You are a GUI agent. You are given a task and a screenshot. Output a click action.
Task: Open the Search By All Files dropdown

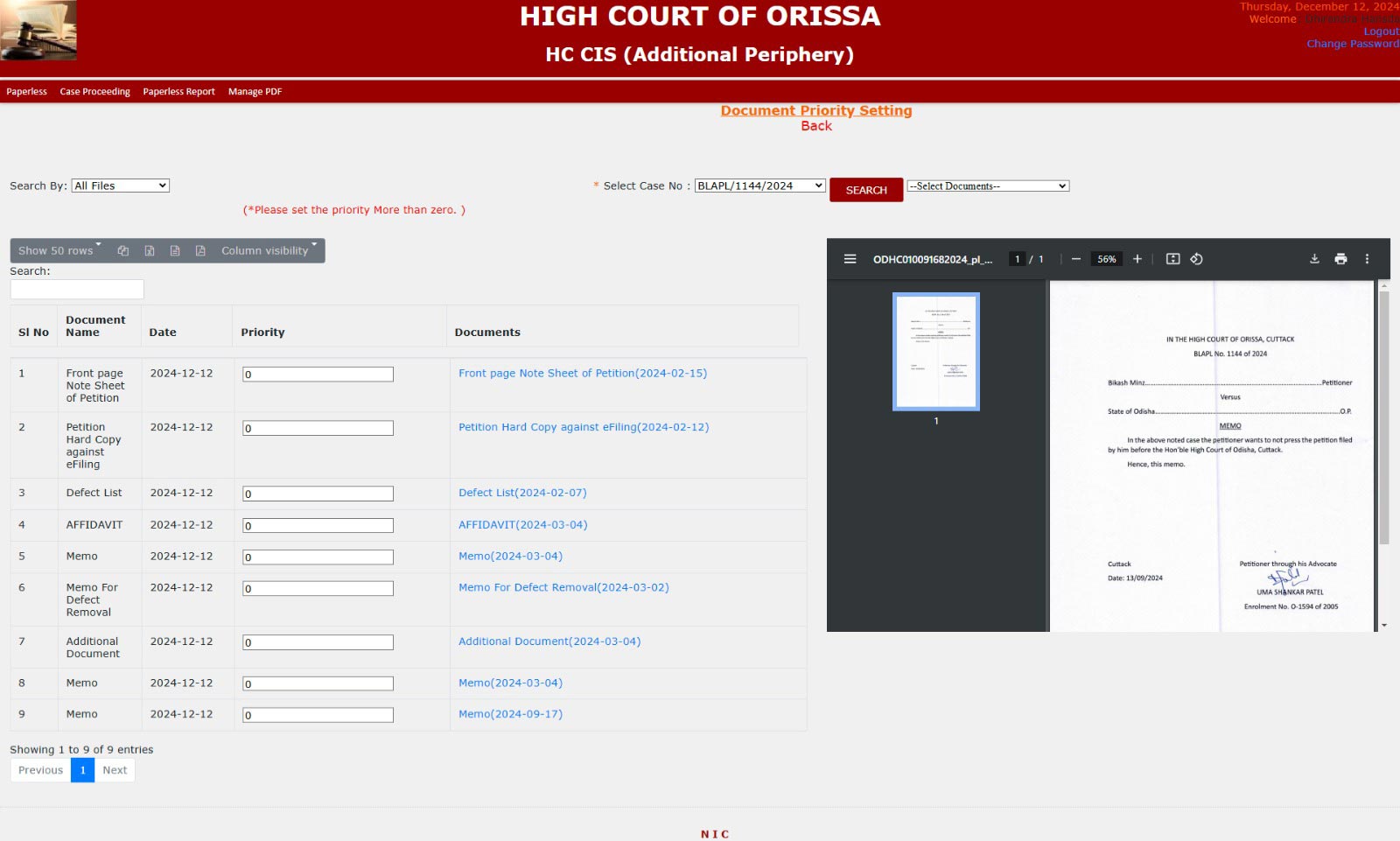(120, 186)
